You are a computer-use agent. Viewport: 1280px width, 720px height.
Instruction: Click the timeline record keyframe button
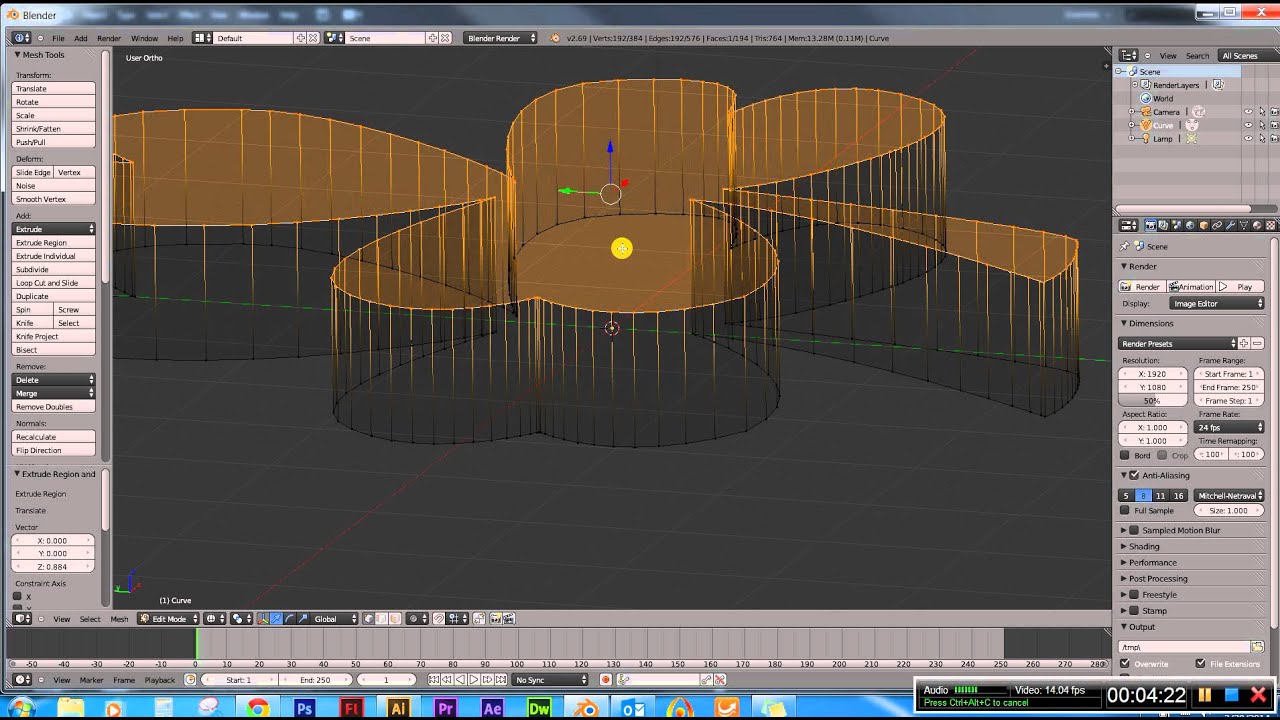click(x=606, y=680)
